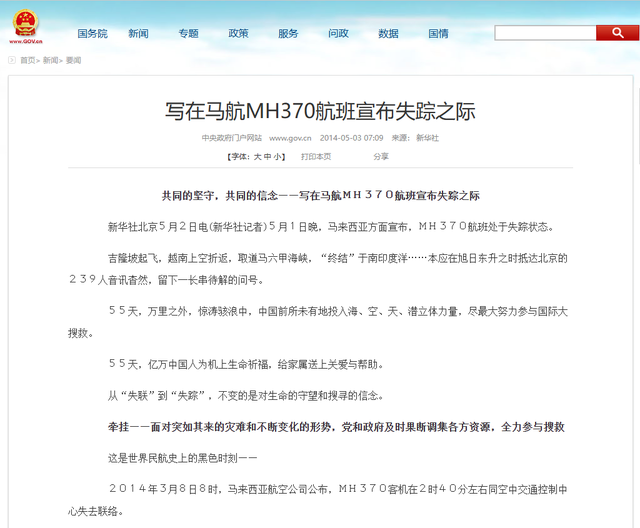Click the article title 写在马航MH370航班宣布失踪之际

(320, 111)
